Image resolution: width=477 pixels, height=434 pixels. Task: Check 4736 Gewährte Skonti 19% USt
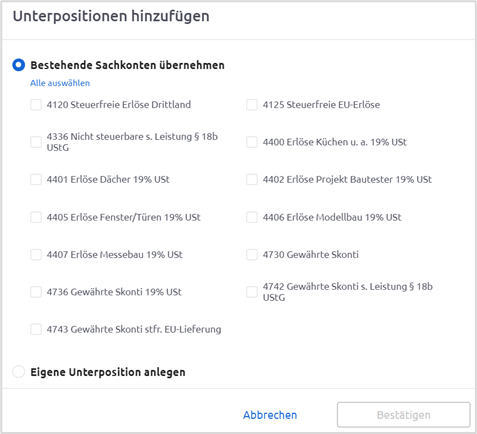pos(36,292)
